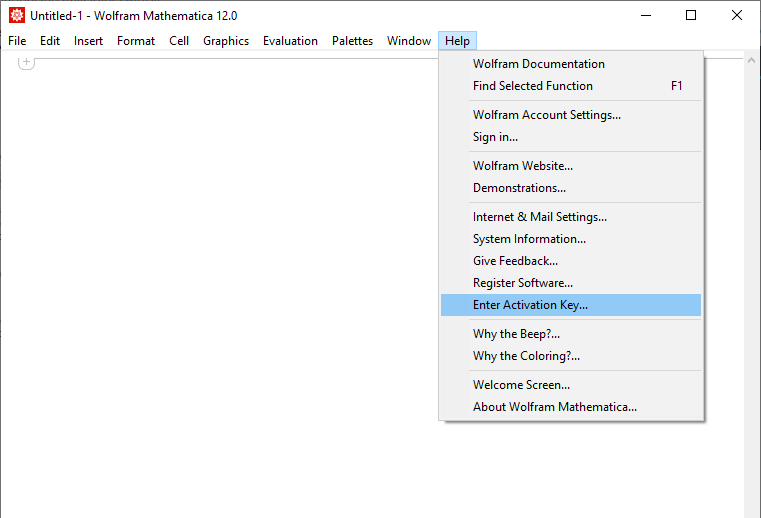Click the scrollbar up arrow
Image resolution: width=761 pixels, height=518 pixels.
(x=751, y=61)
